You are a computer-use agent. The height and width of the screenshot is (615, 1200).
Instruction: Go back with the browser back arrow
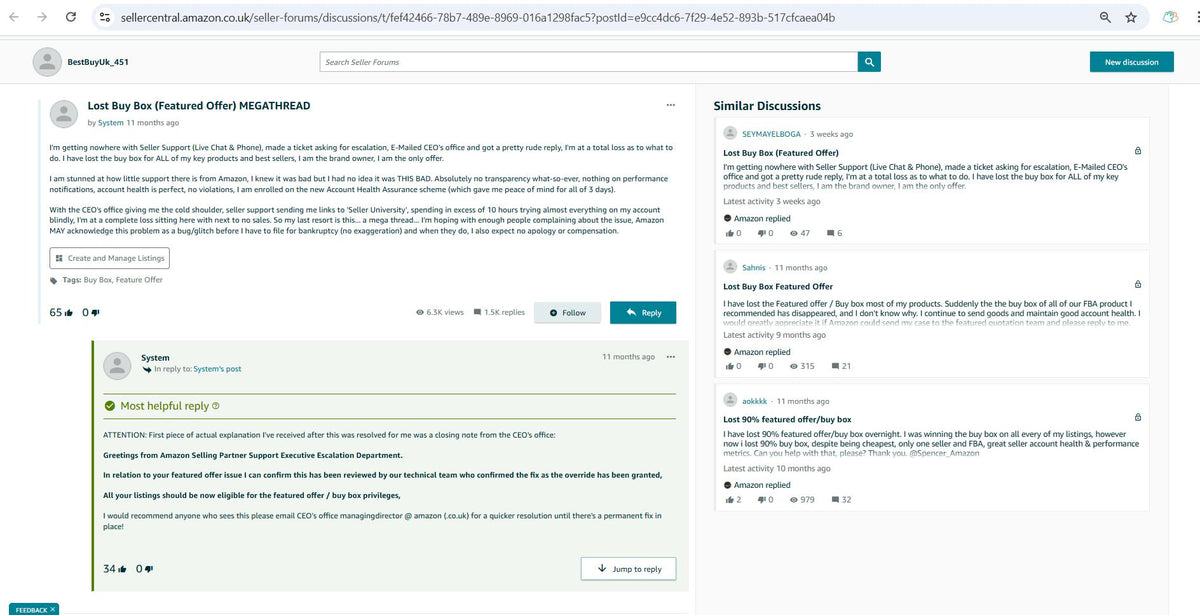pyautogui.click(x=15, y=17)
